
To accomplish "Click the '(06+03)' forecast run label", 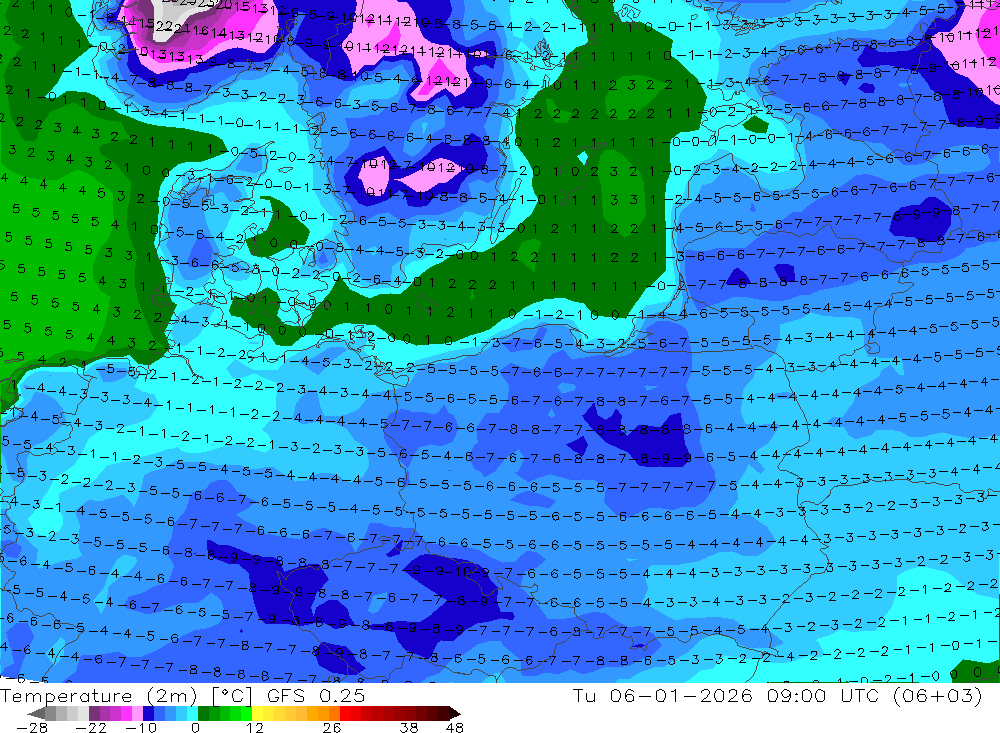I will pos(938,695).
